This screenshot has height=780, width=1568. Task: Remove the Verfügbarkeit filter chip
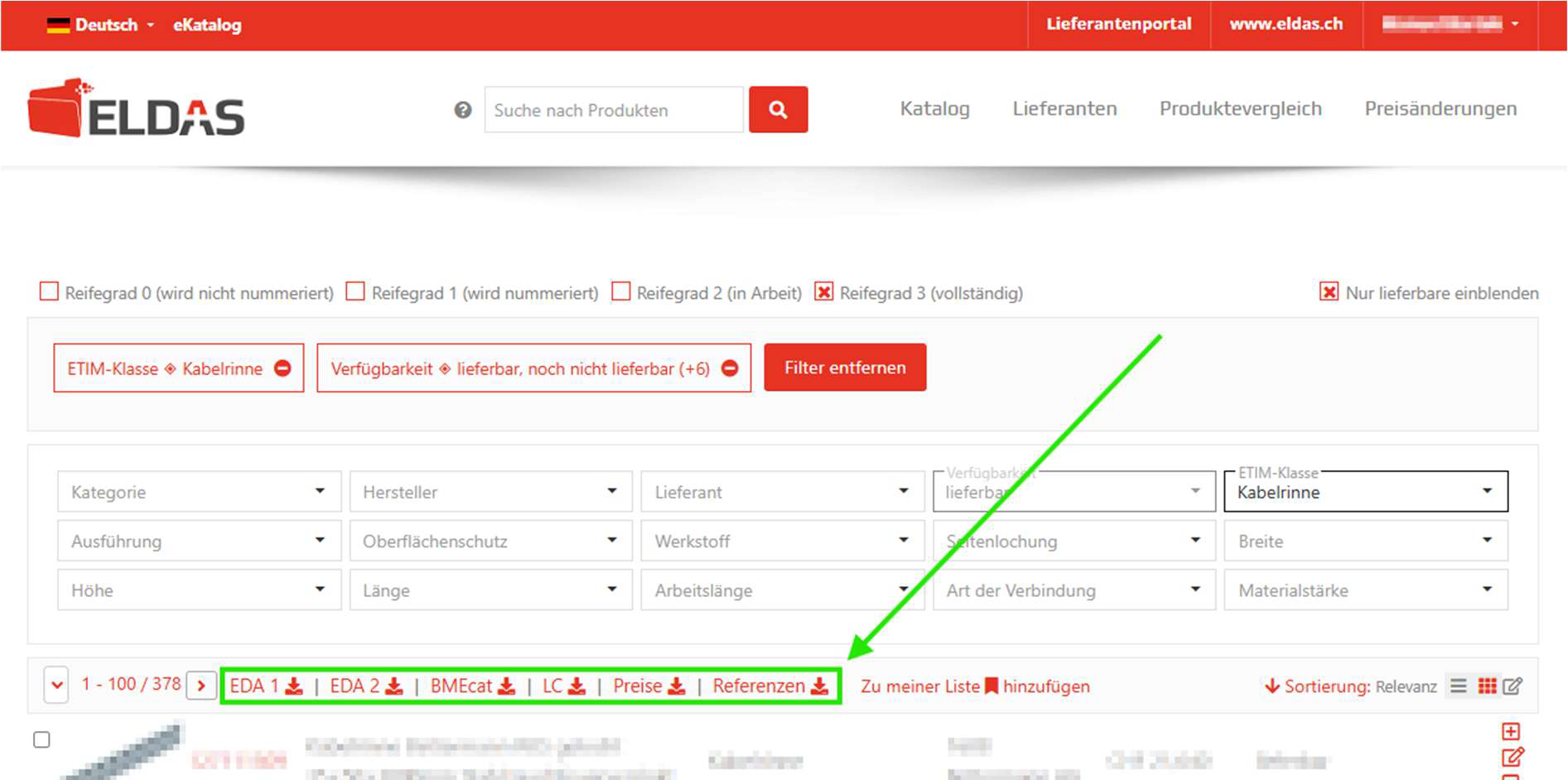coord(730,368)
